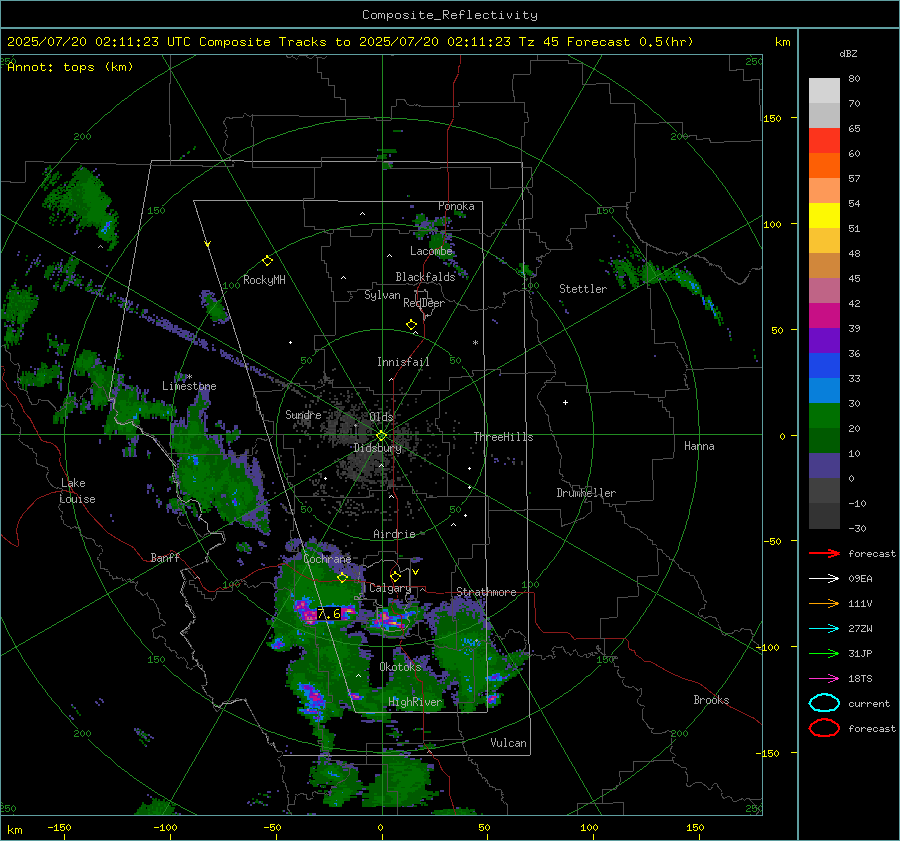
Task: Click the Okotoks label
Action: [400, 667]
